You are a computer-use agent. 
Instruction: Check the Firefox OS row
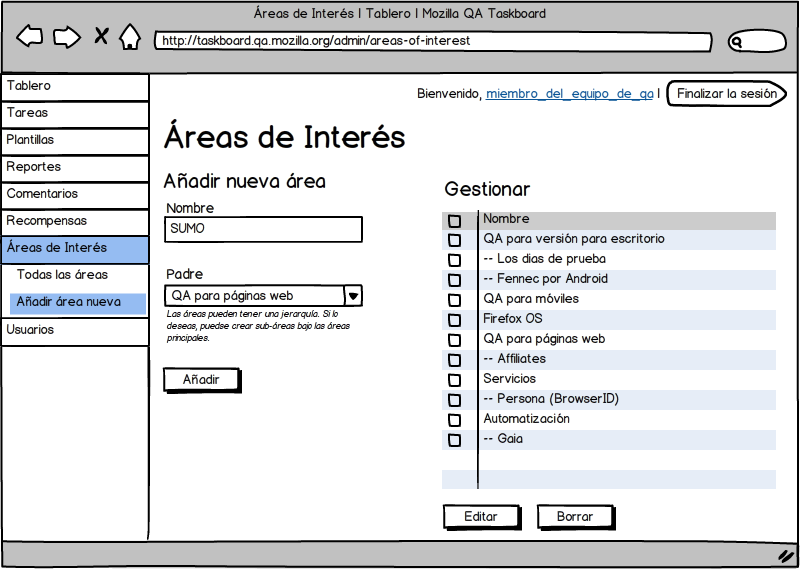(454, 320)
